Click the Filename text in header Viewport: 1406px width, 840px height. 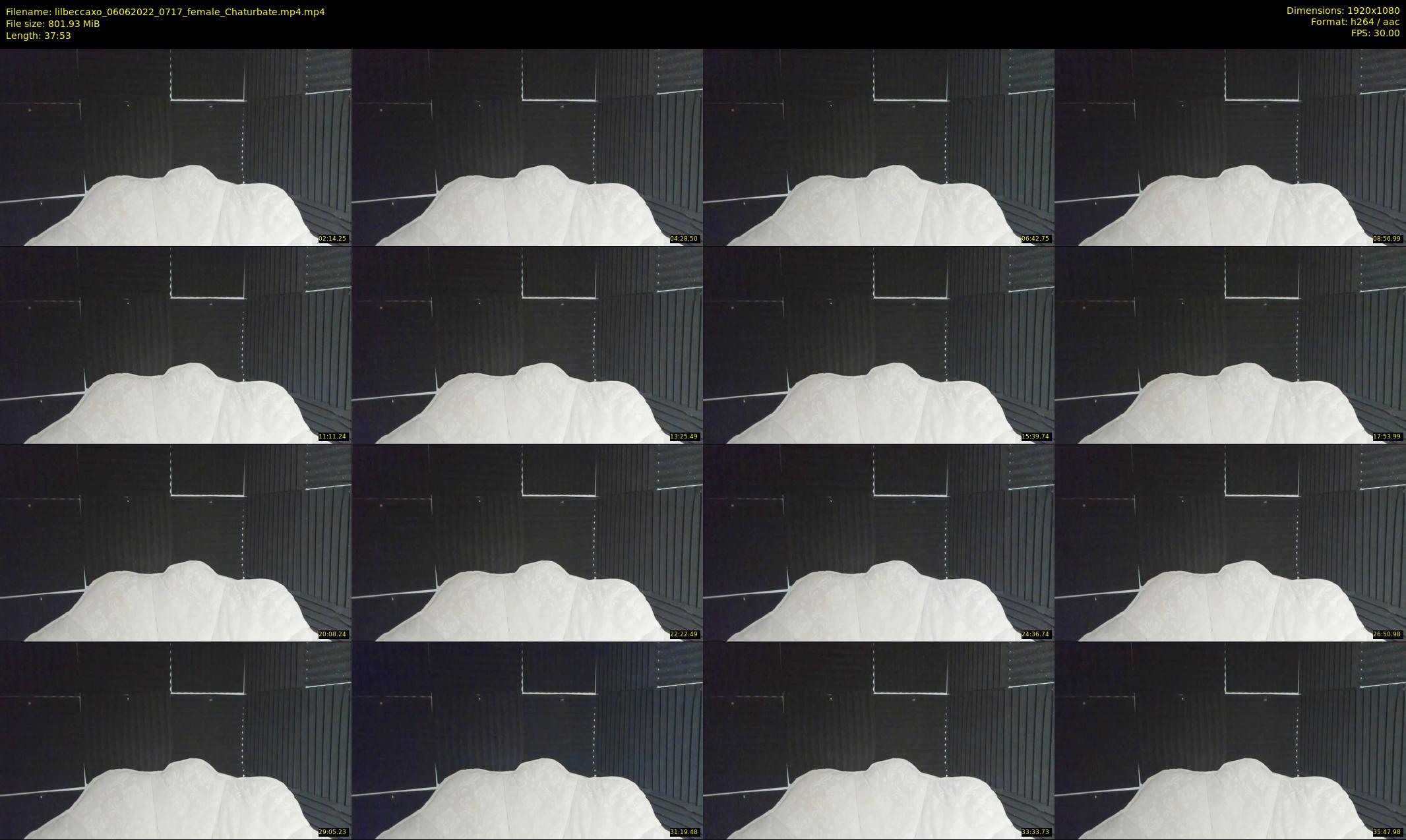click(x=166, y=12)
